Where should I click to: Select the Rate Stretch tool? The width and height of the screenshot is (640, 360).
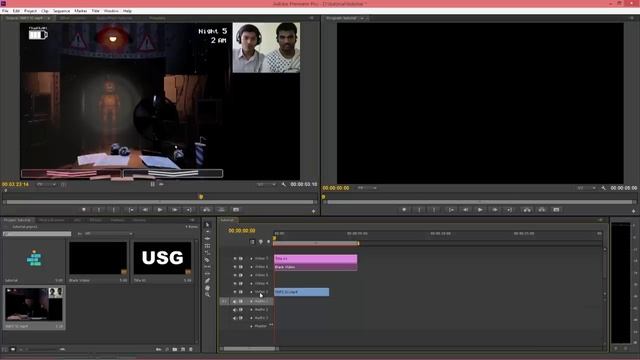[x=207, y=253]
